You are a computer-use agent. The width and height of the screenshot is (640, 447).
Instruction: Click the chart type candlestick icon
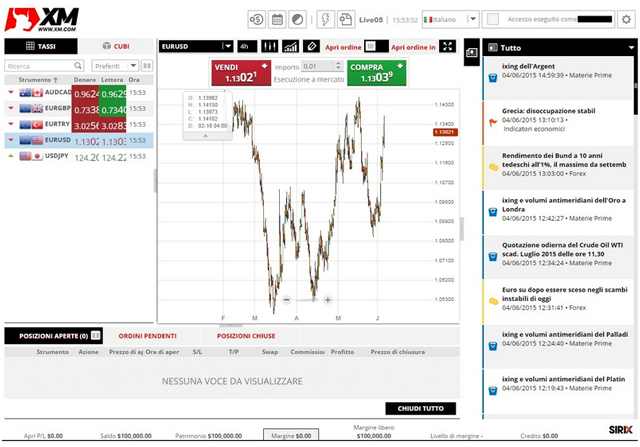point(270,46)
